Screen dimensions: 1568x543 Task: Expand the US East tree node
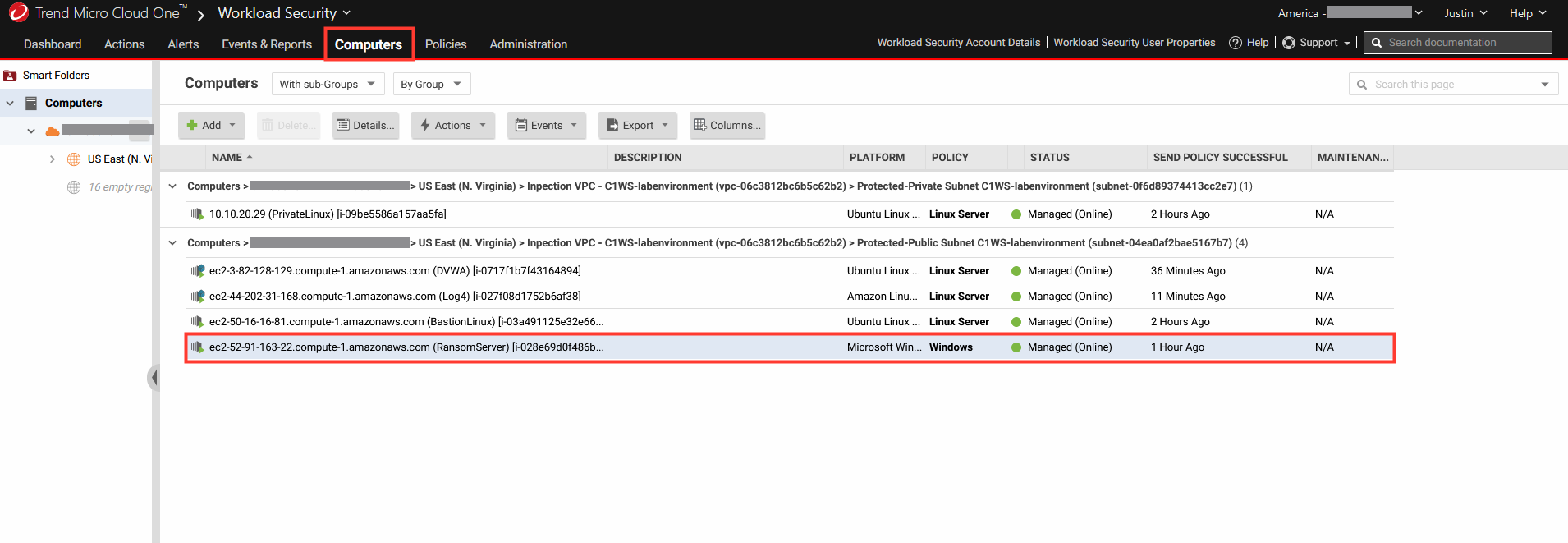53,159
